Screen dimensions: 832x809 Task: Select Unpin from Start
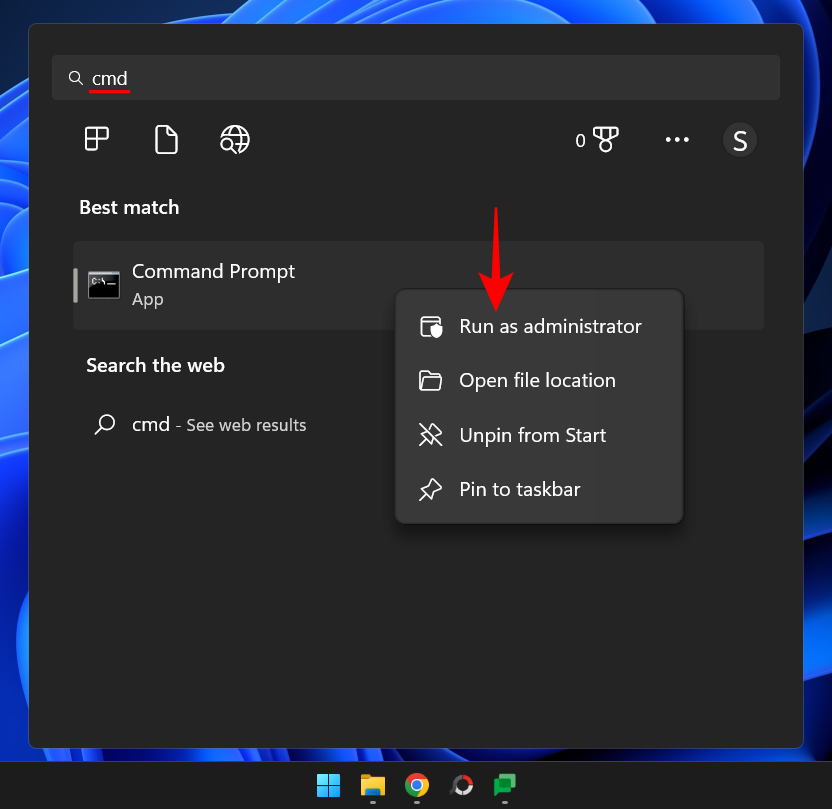532,435
